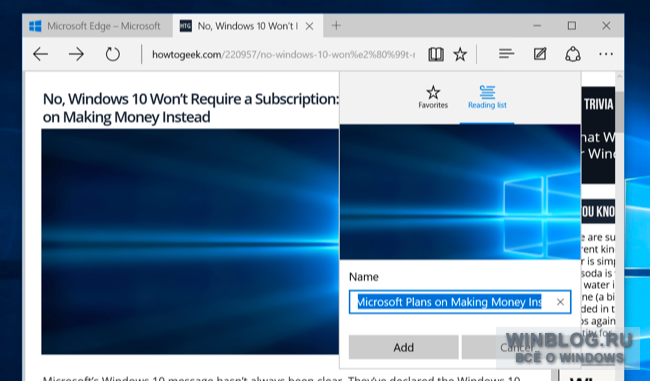Click the article preview thumbnail in the popup
The width and height of the screenshot is (650, 381).
[x=460, y=192]
